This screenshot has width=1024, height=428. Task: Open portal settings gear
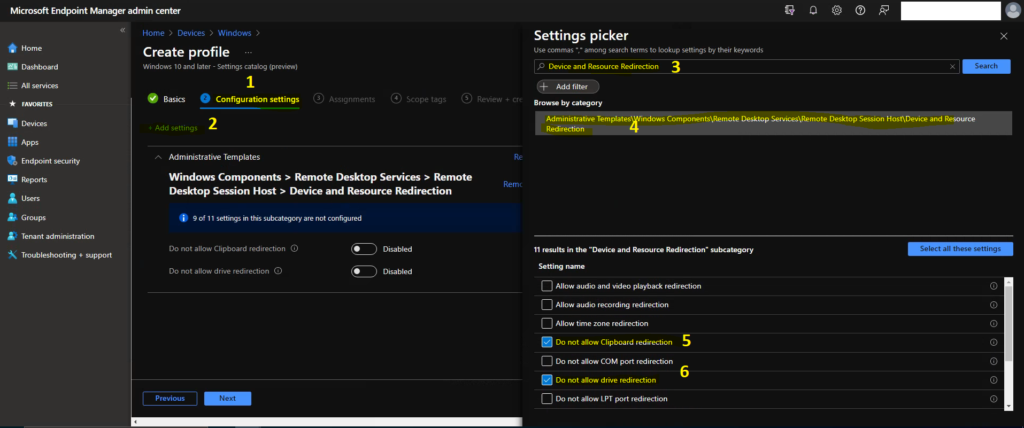(837, 10)
